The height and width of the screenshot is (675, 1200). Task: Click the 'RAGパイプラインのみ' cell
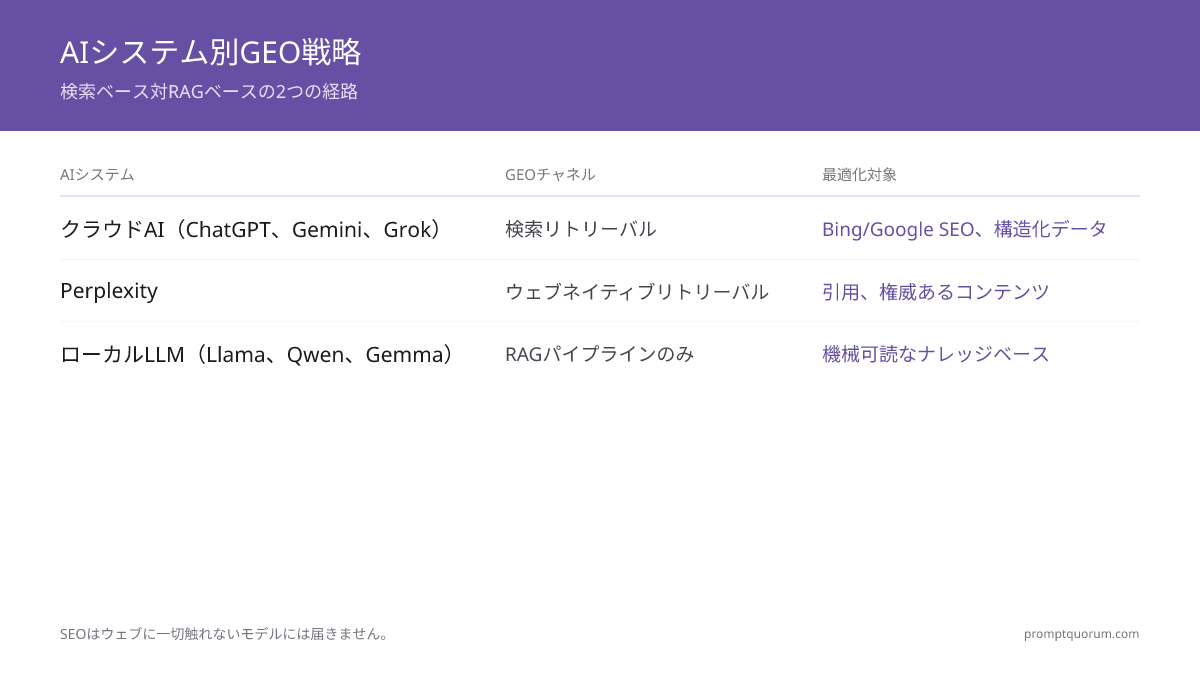600,354
